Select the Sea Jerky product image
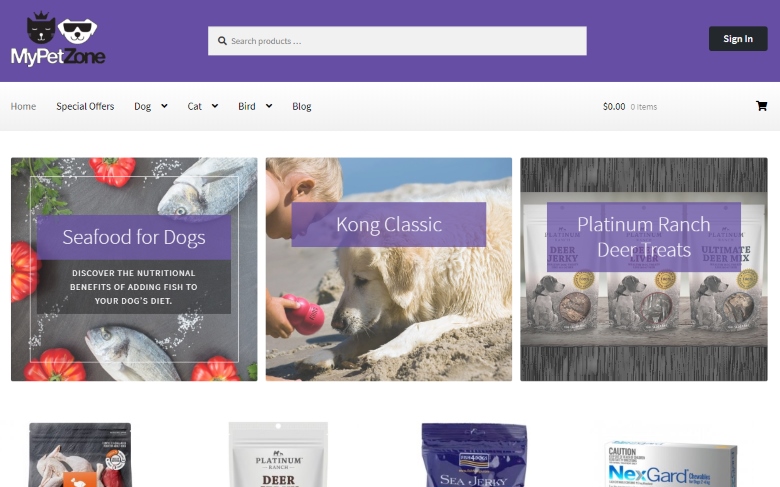This screenshot has width=780, height=487. click(474, 455)
